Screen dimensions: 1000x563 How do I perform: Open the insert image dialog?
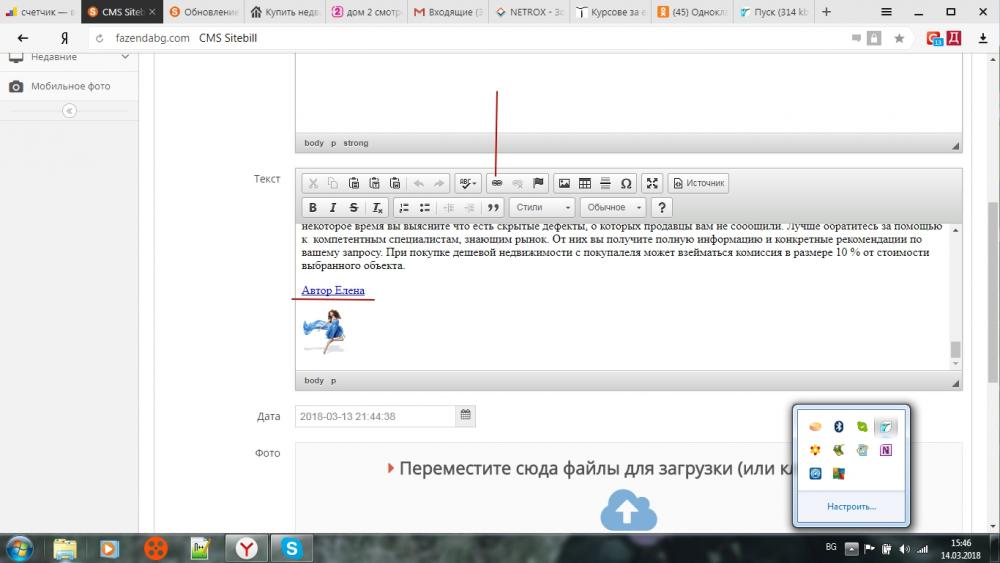pyautogui.click(x=564, y=183)
